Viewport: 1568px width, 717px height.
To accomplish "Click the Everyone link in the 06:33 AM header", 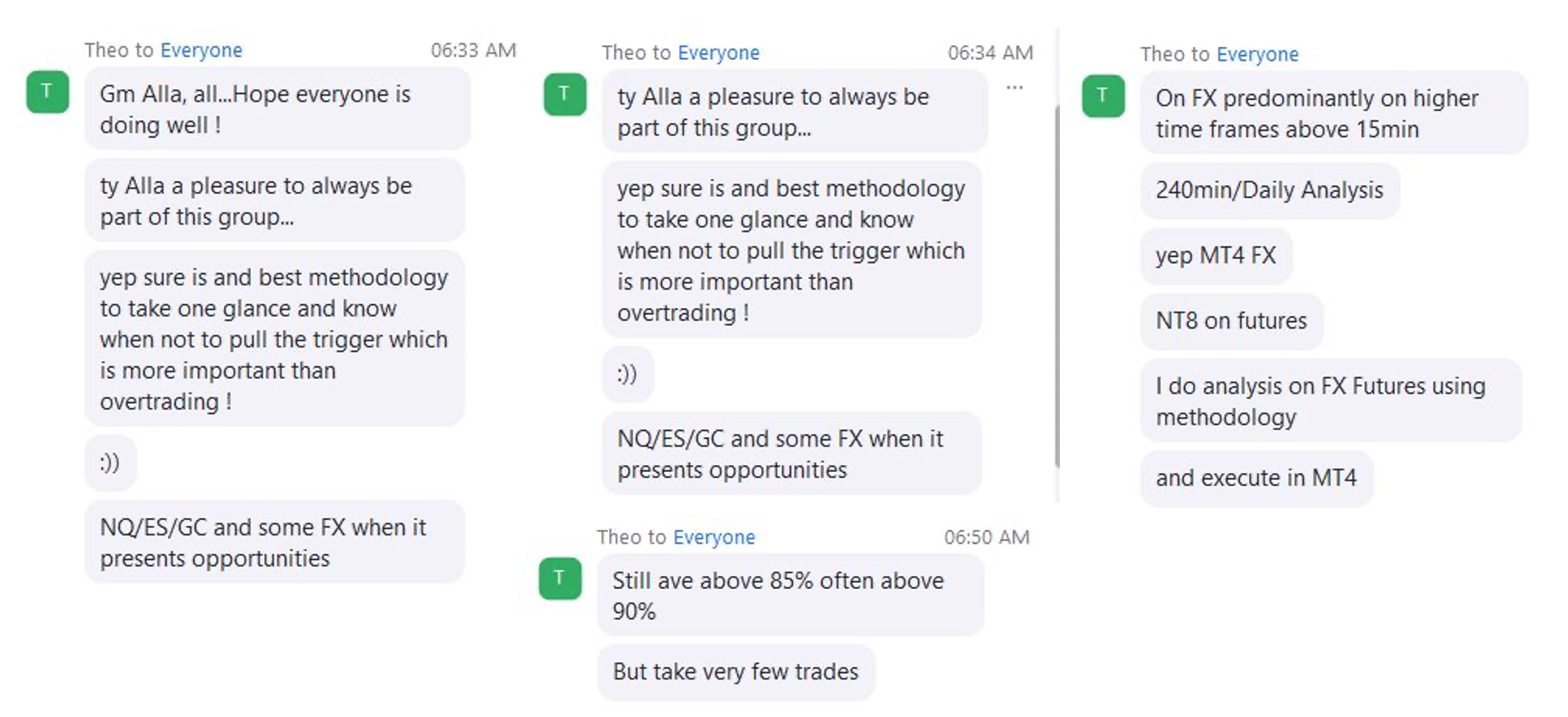I will pyautogui.click(x=202, y=50).
